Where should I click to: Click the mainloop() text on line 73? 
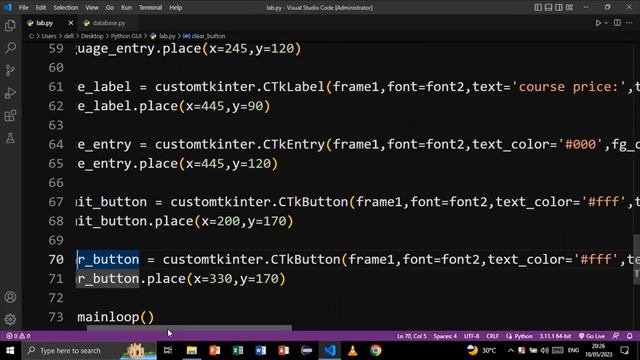(116, 317)
